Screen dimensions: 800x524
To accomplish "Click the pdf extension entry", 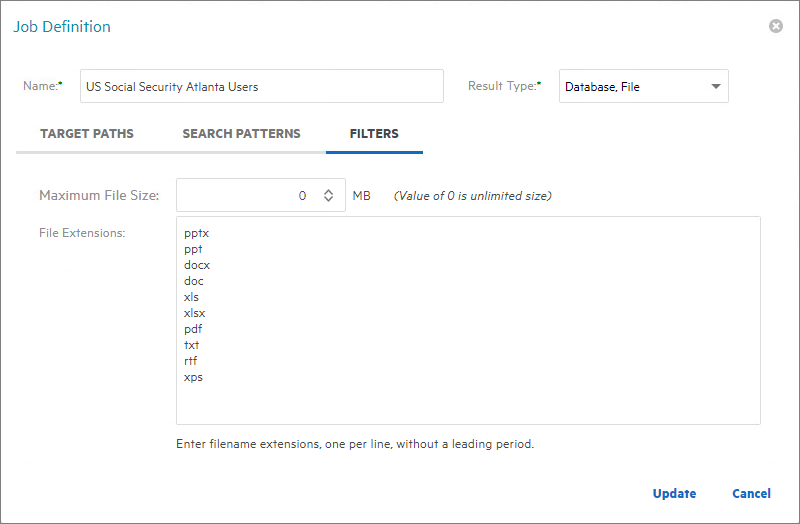I will (x=193, y=329).
